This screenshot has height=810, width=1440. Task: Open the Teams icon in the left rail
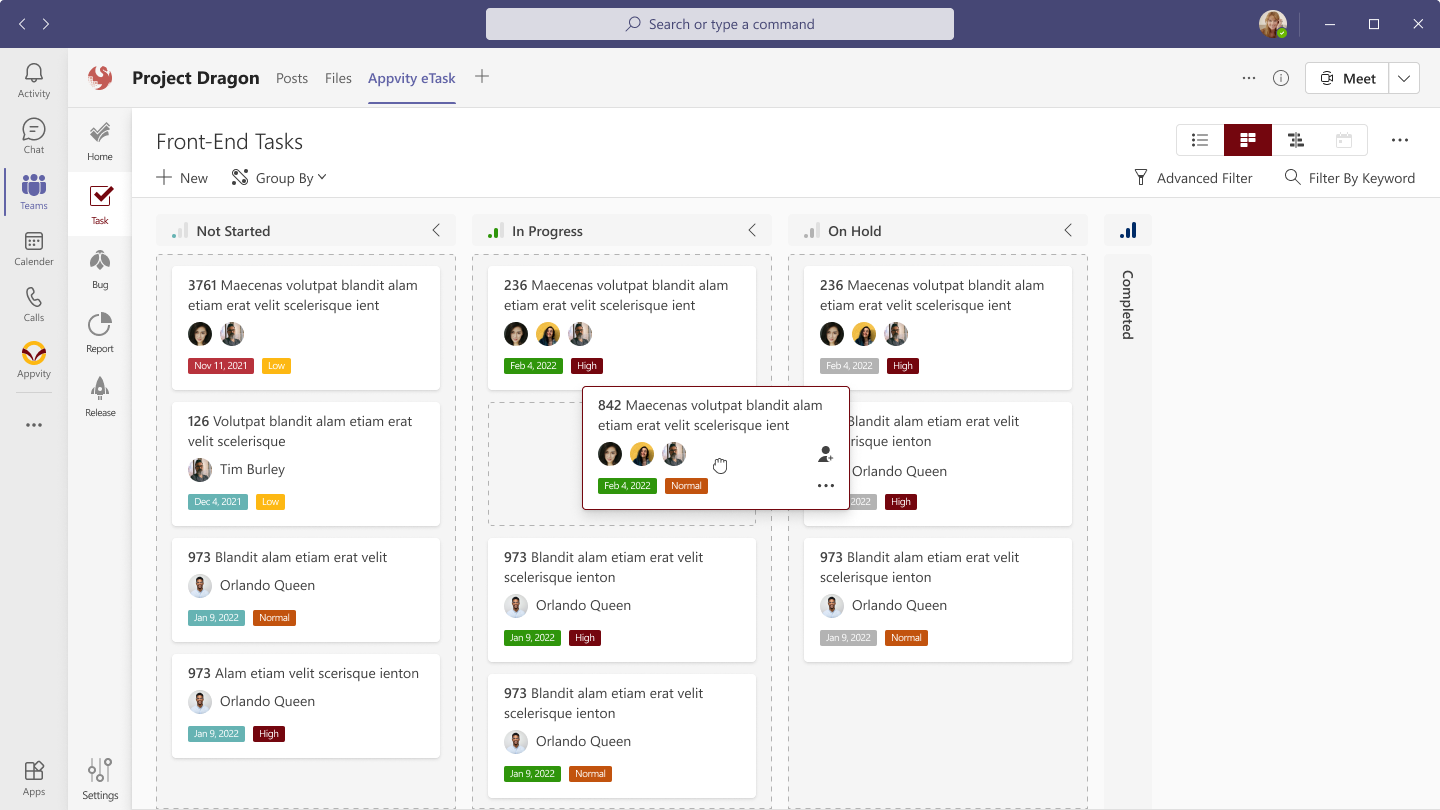(x=33, y=192)
